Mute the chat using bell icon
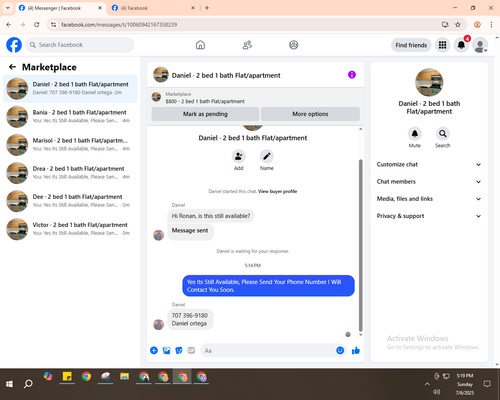Image resolution: width=500 pixels, height=400 pixels. 415,134
